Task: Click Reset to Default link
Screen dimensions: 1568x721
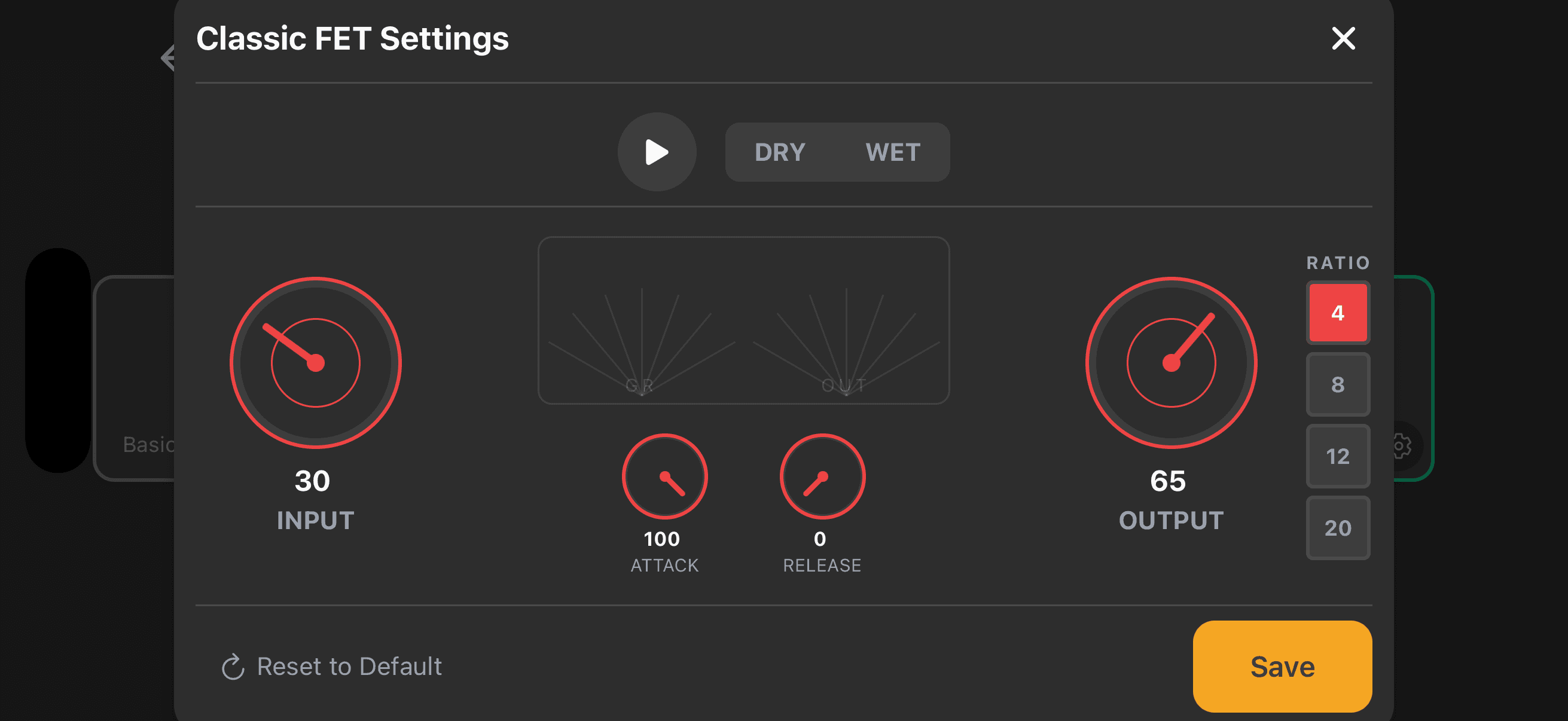Action: point(349,667)
